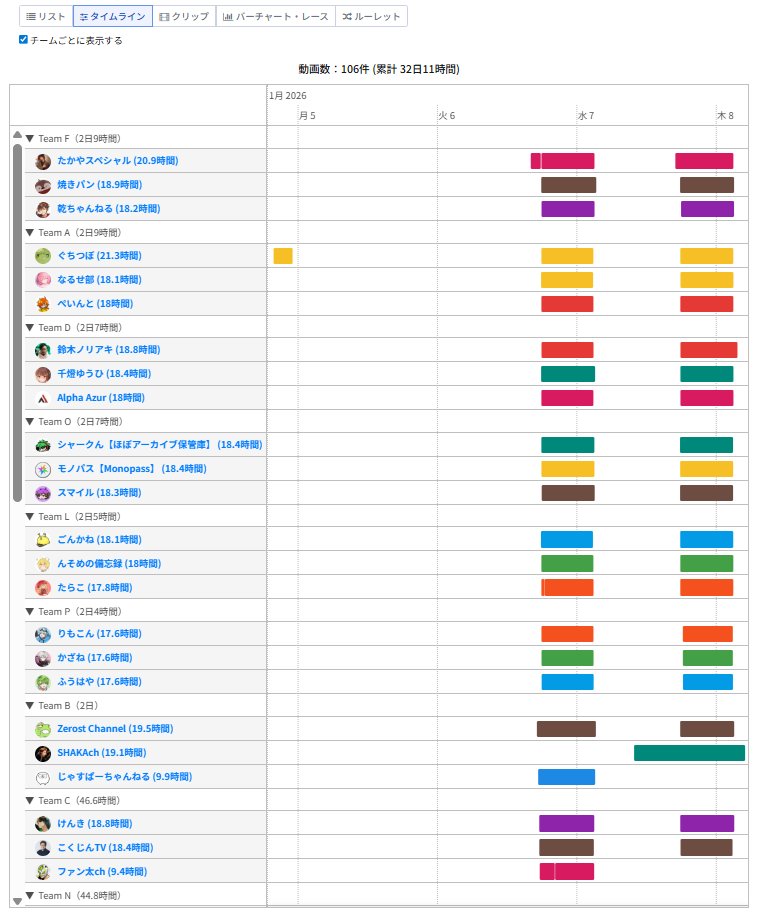Click SHAKACh avatar icon
761x917 pixels.
pyautogui.click(x=43, y=753)
